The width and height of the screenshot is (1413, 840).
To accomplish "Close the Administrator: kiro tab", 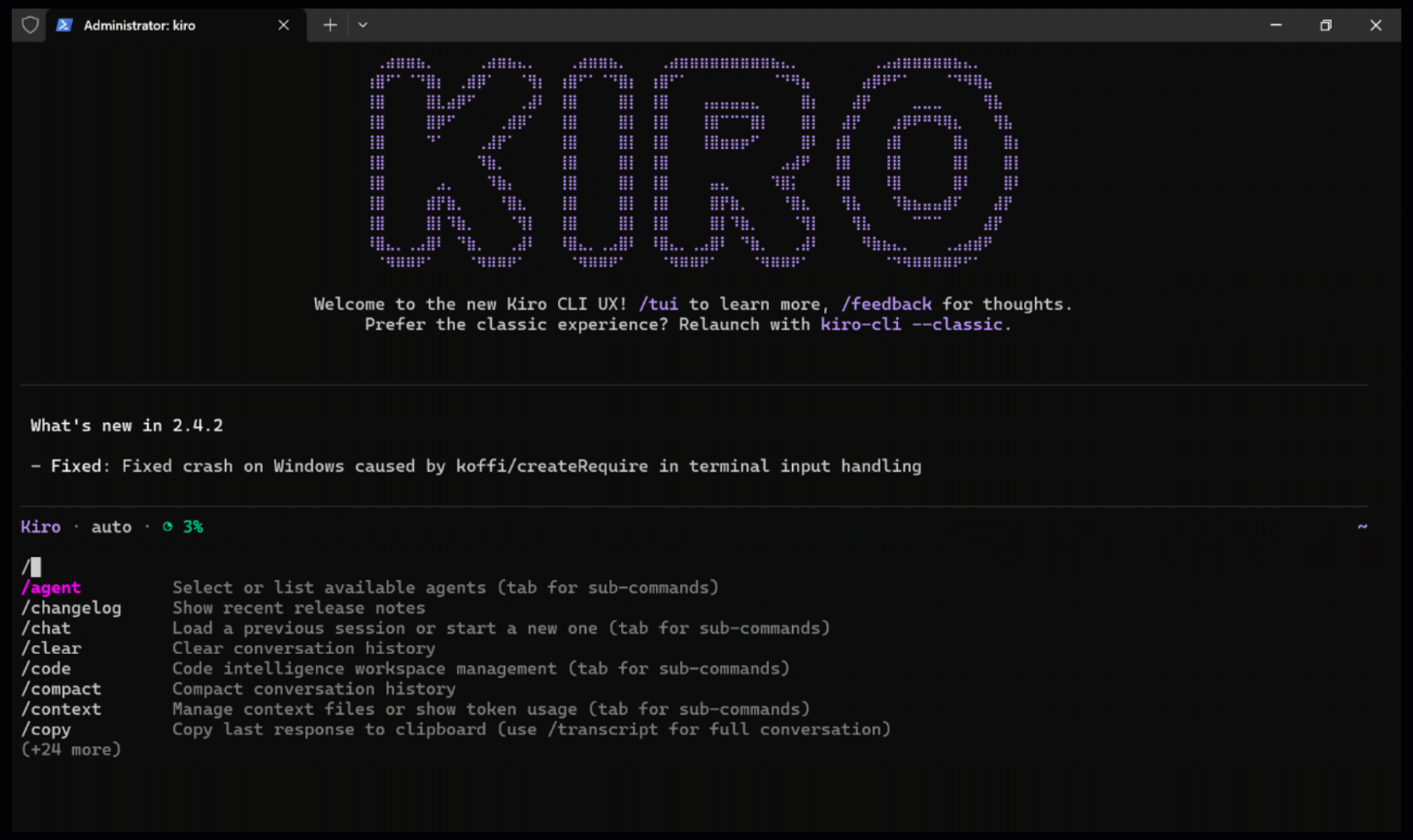I will [x=283, y=25].
